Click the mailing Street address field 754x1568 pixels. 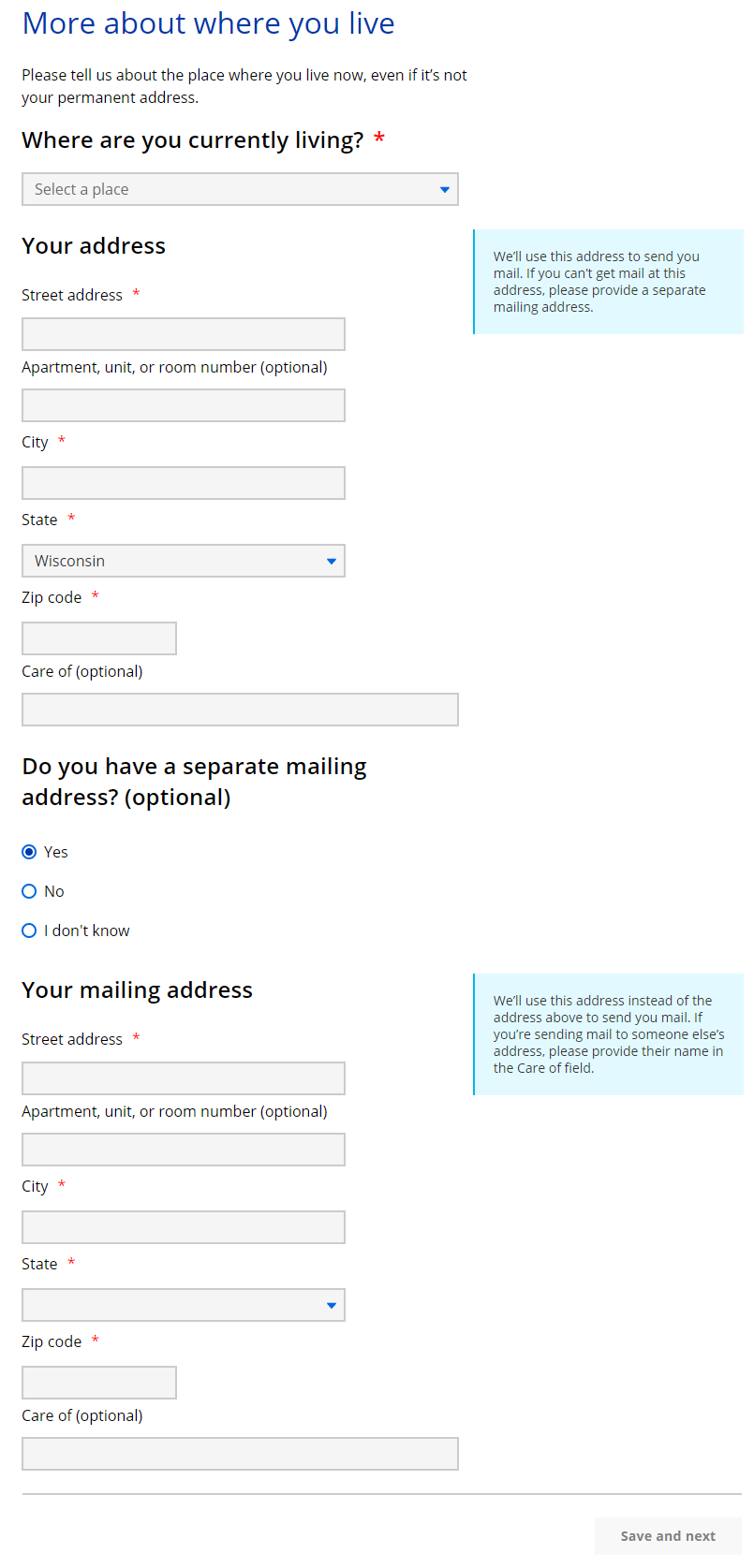(x=184, y=1078)
